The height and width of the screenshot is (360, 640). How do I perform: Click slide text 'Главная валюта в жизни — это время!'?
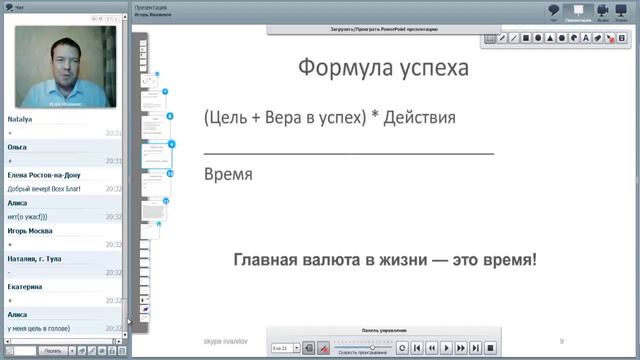(x=385, y=260)
